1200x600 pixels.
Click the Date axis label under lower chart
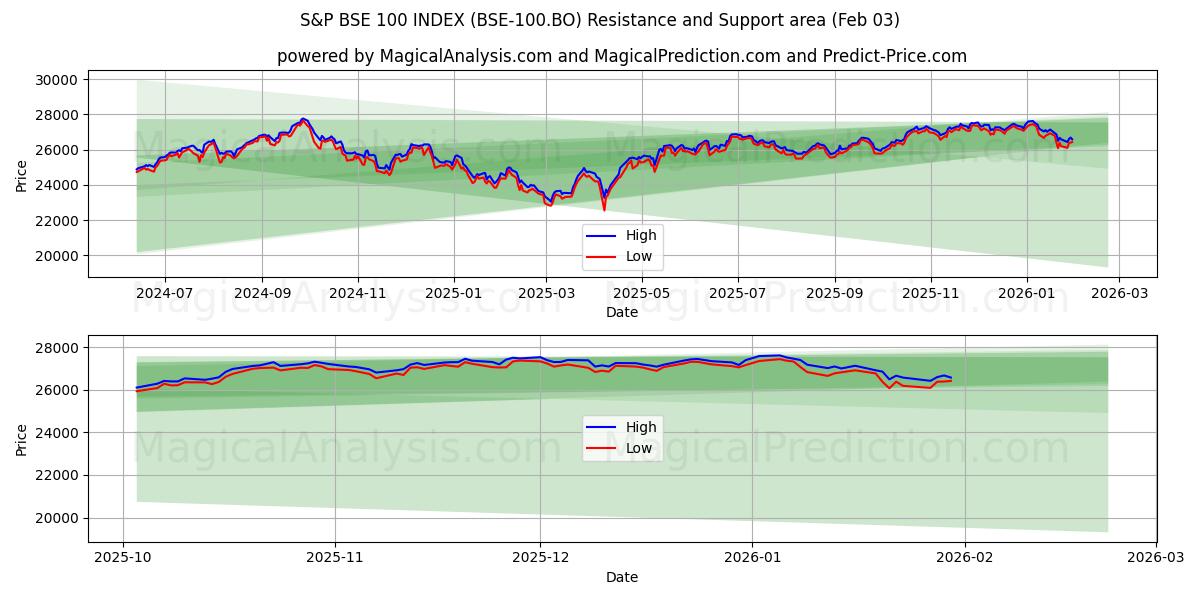click(x=622, y=577)
